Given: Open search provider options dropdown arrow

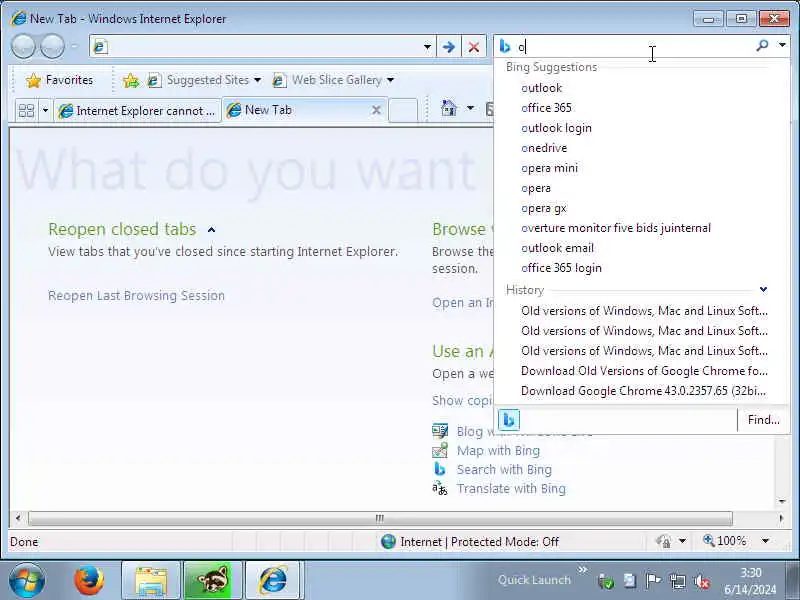Looking at the screenshot, I should point(782,45).
